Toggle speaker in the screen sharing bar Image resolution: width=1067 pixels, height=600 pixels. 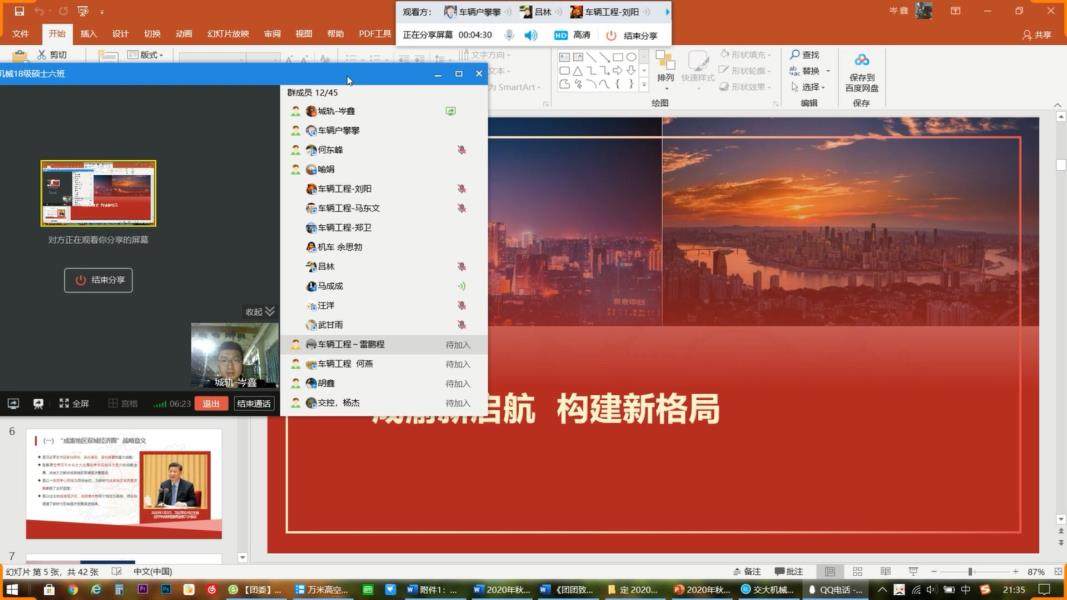coord(531,35)
